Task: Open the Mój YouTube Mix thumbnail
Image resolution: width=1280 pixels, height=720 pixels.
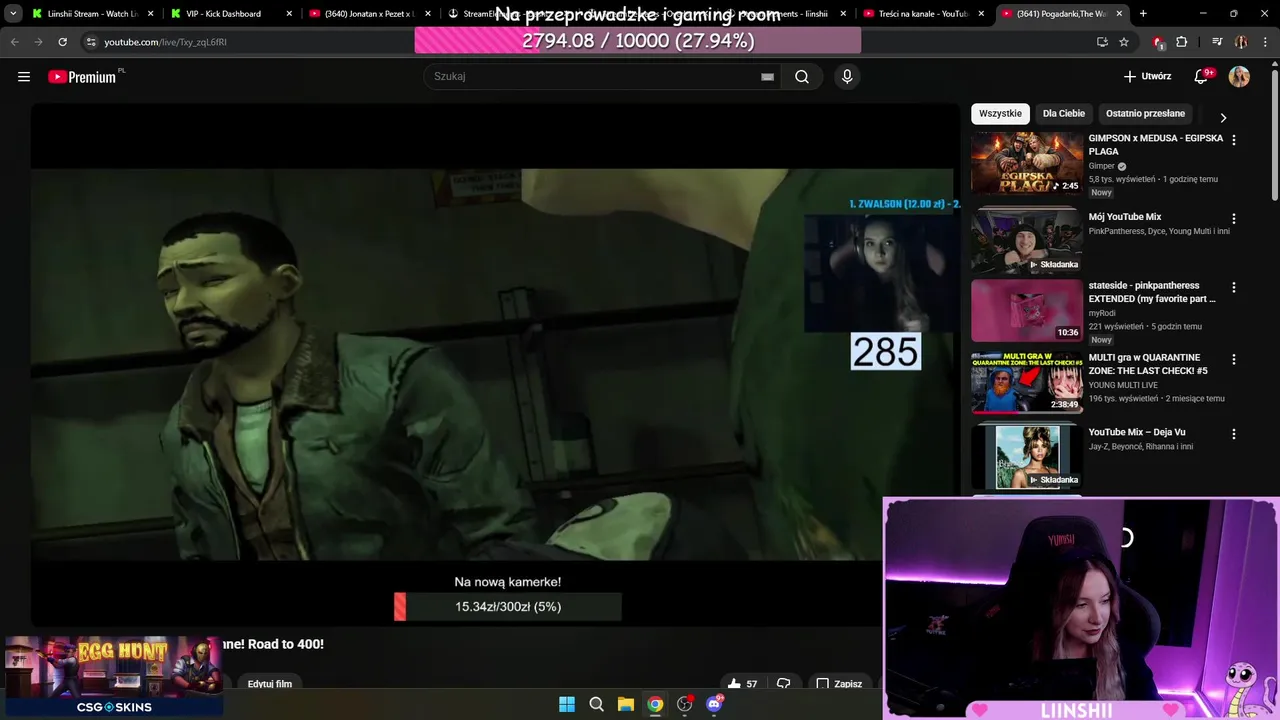Action: (1027, 240)
